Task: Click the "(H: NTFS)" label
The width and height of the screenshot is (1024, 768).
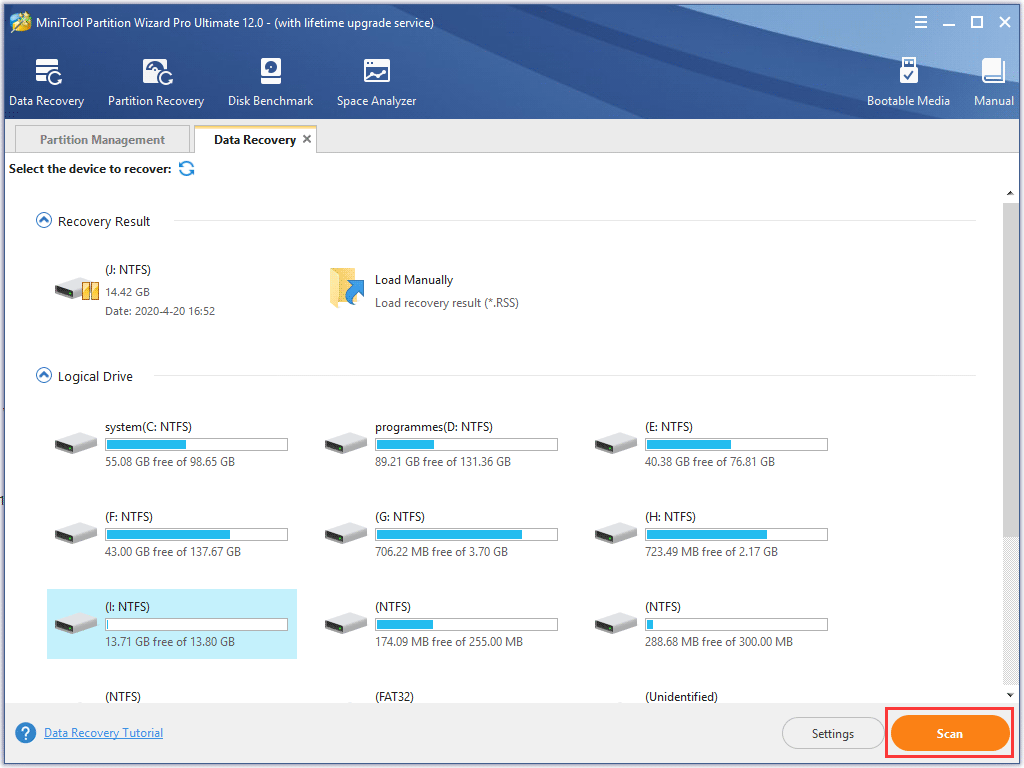Action: [671, 517]
